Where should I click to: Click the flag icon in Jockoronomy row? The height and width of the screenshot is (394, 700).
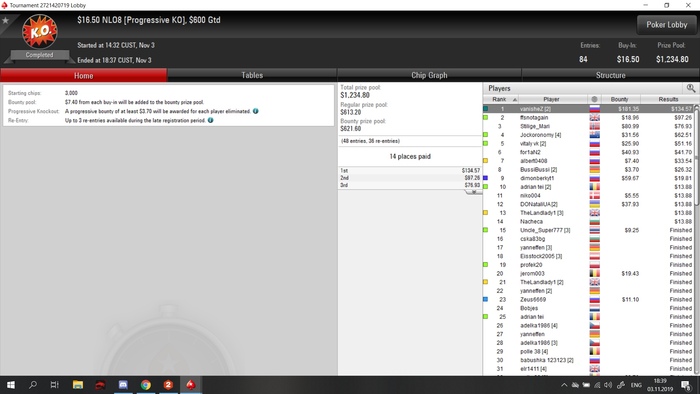[595, 135]
